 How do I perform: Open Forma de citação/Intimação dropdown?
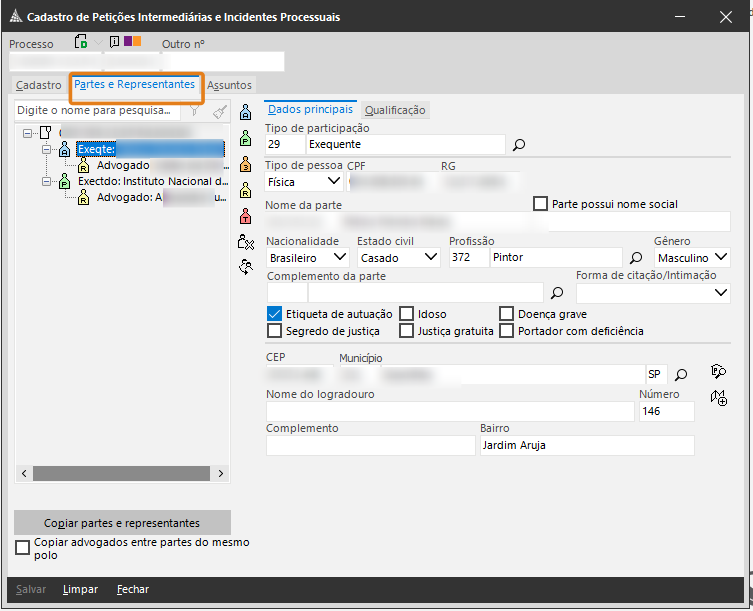click(653, 293)
